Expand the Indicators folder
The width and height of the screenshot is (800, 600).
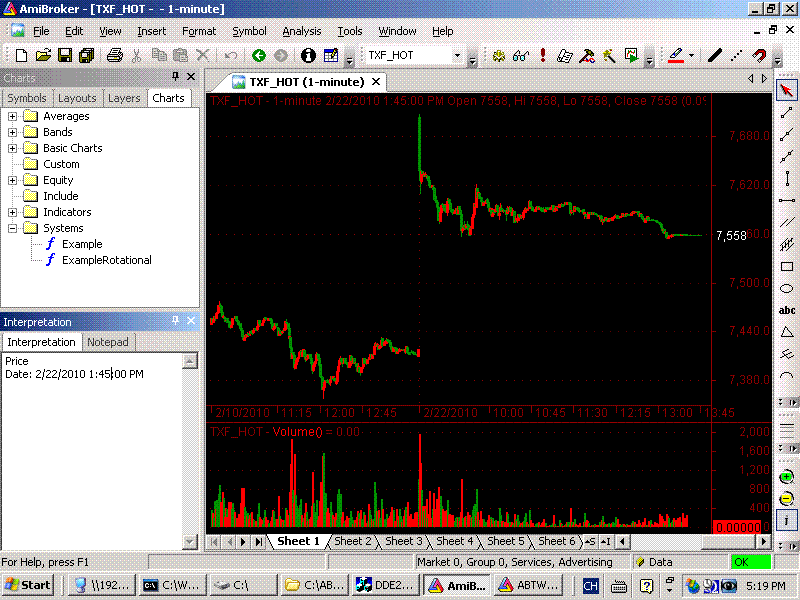12,212
